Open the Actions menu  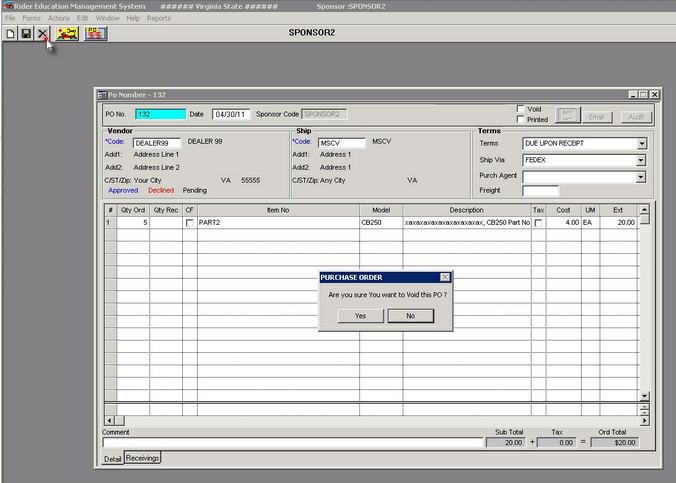59,18
